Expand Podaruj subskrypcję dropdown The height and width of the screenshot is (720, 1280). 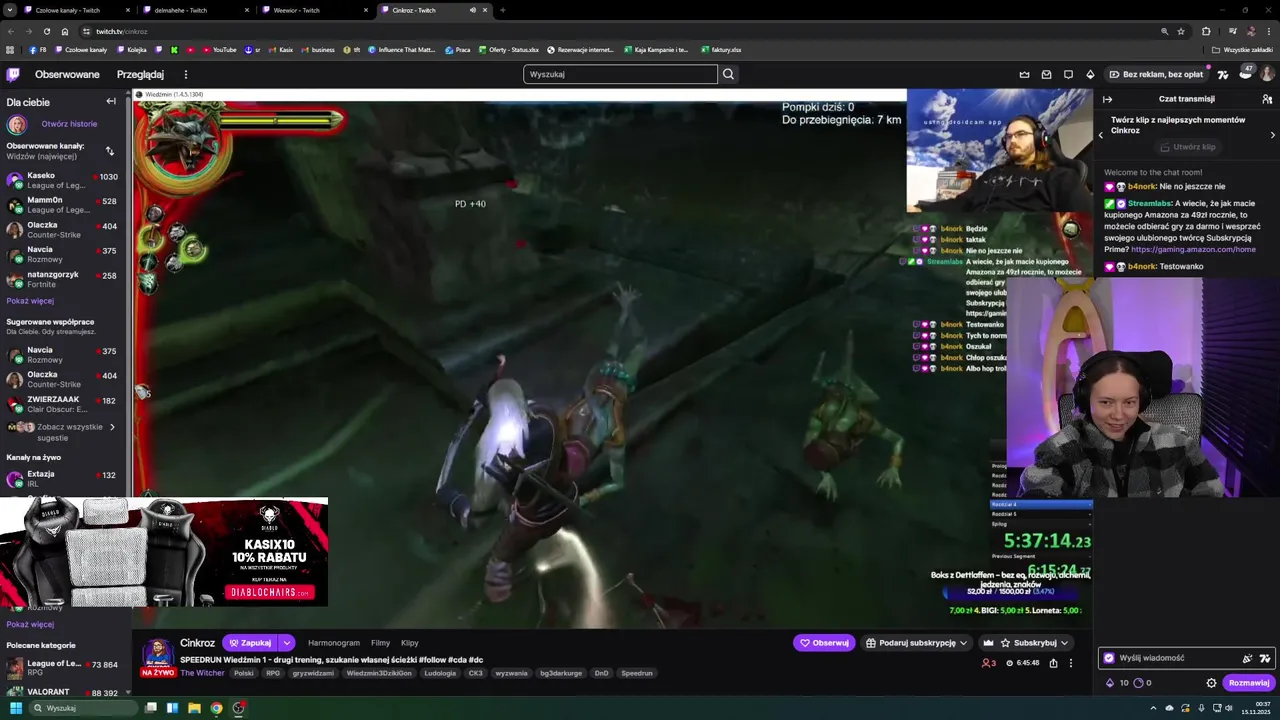pyautogui.click(x=963, y=643)
